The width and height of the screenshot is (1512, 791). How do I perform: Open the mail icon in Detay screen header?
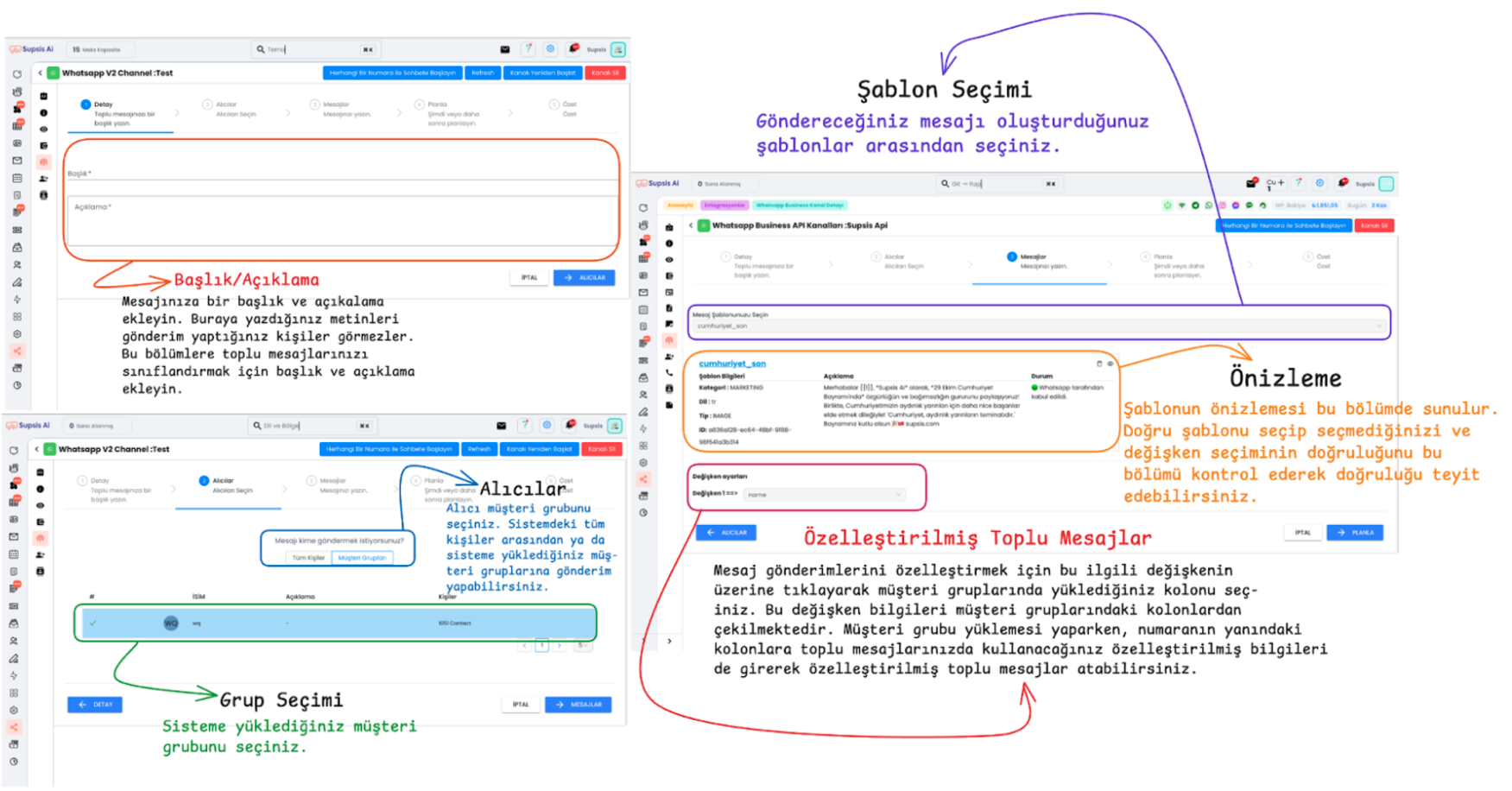(x=505, y=49)
